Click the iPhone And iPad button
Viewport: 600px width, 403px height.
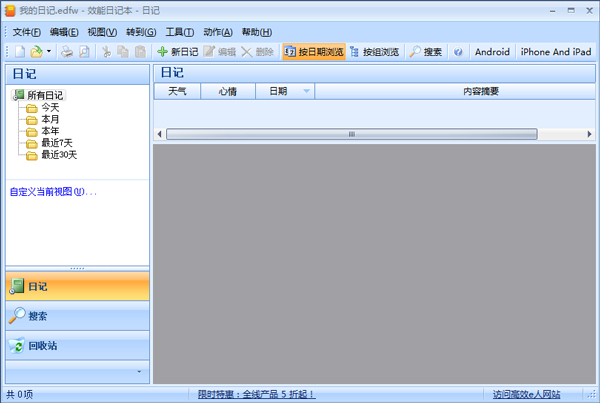coord(556,52)
